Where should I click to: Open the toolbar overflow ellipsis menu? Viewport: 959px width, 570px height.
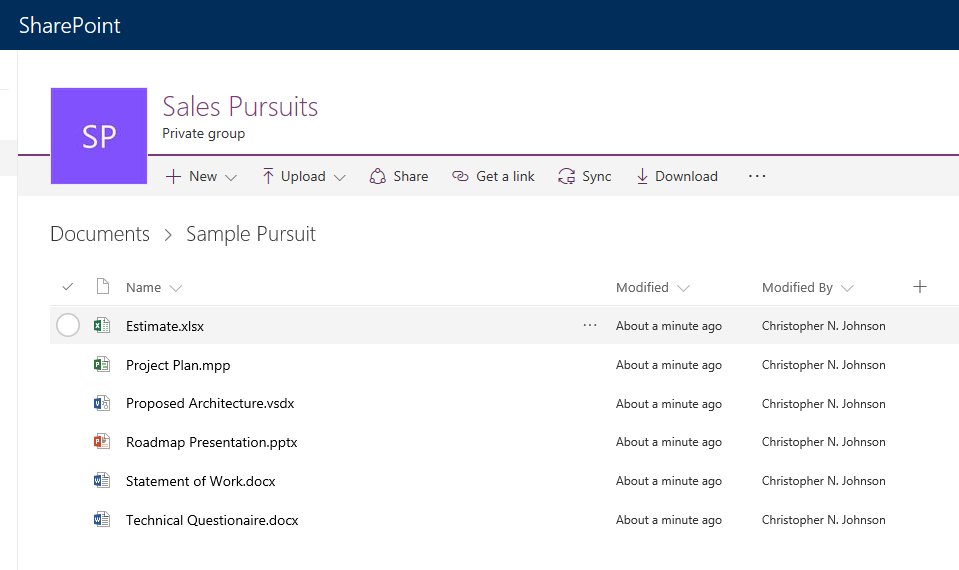[x=757, y=176]
